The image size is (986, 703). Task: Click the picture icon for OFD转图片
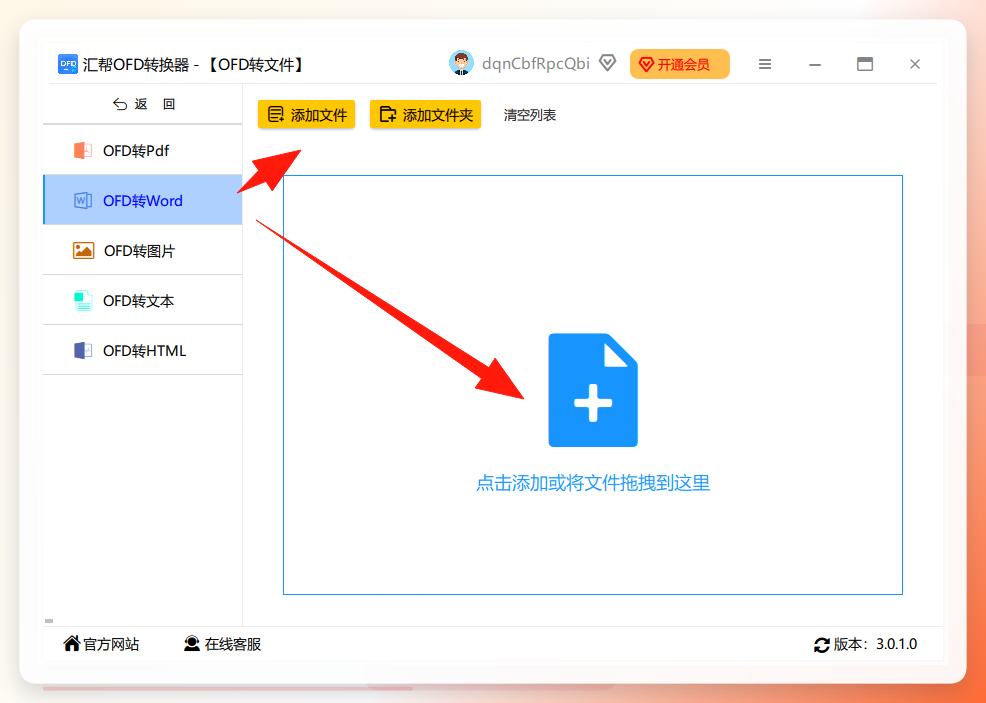84,251
